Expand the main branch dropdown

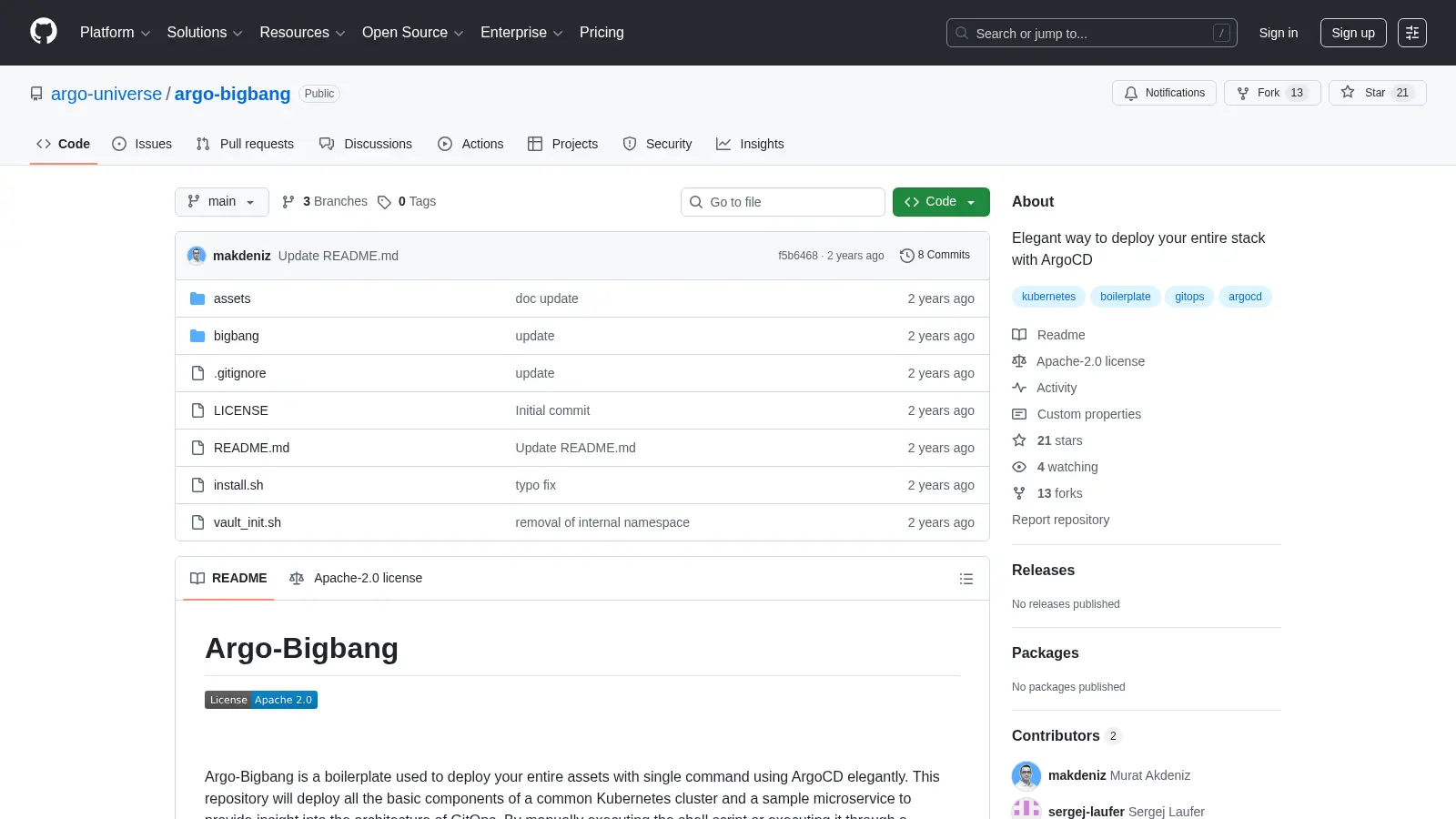(x=222, y=202)
